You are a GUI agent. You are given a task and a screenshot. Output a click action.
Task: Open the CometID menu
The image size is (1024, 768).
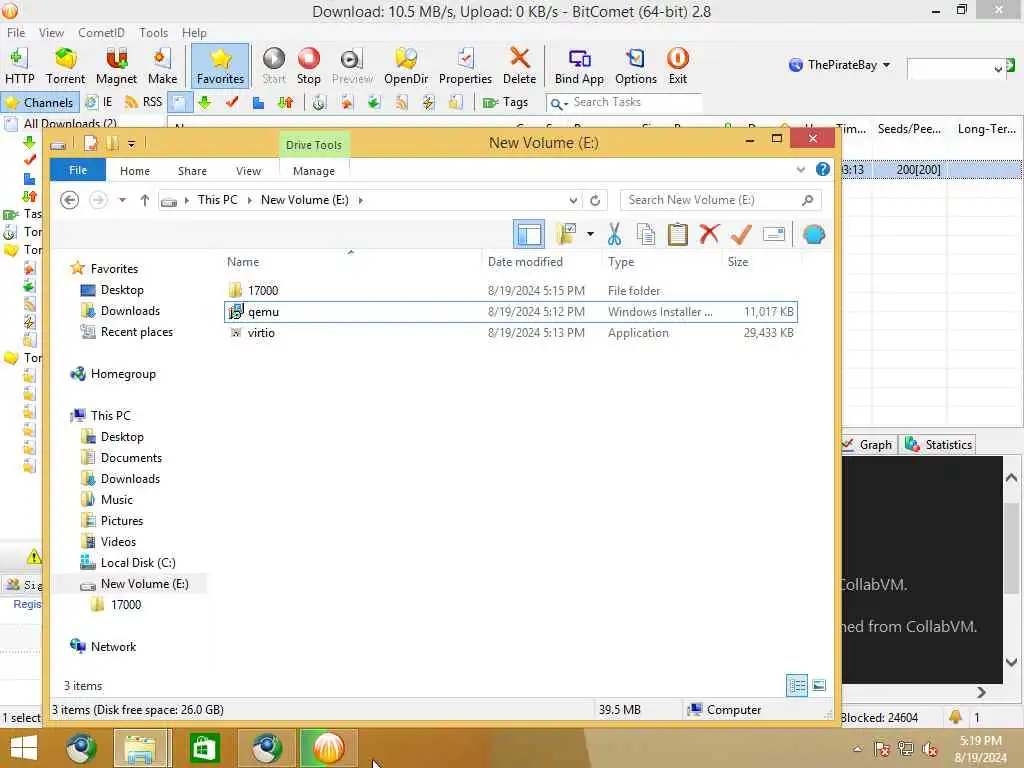(101, 33)
